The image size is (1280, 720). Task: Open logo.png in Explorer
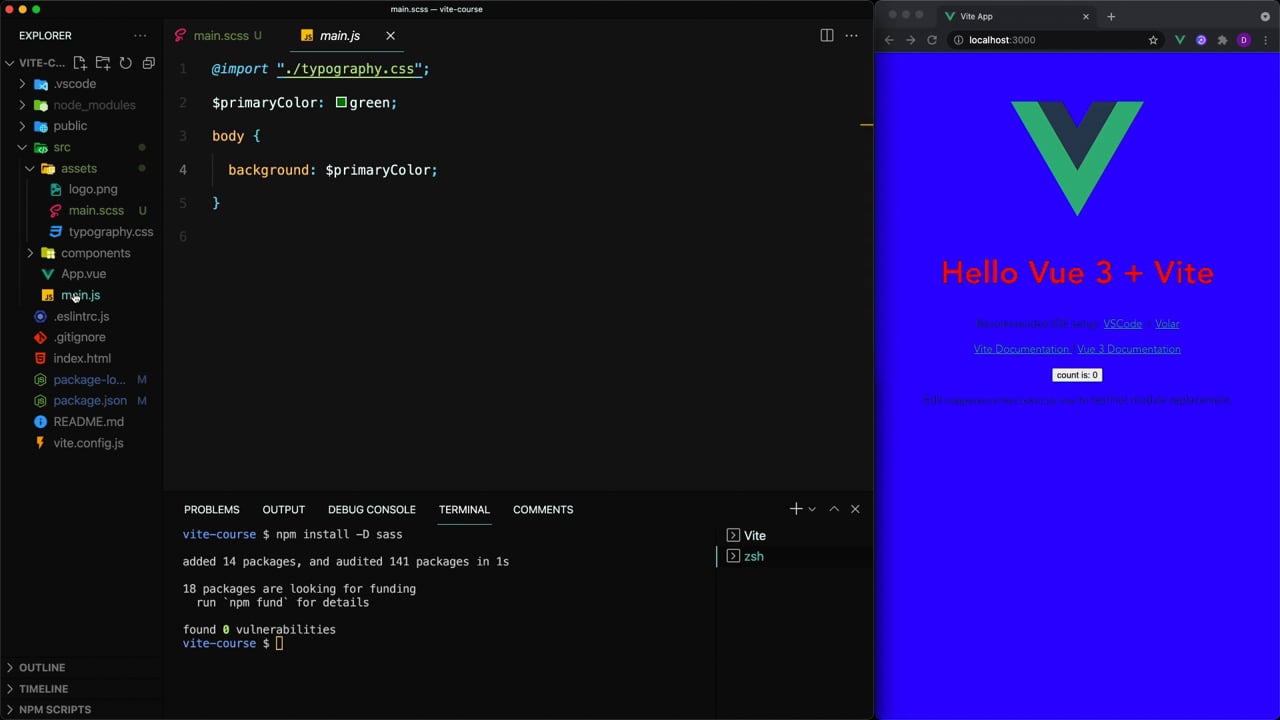click(93, 189)
